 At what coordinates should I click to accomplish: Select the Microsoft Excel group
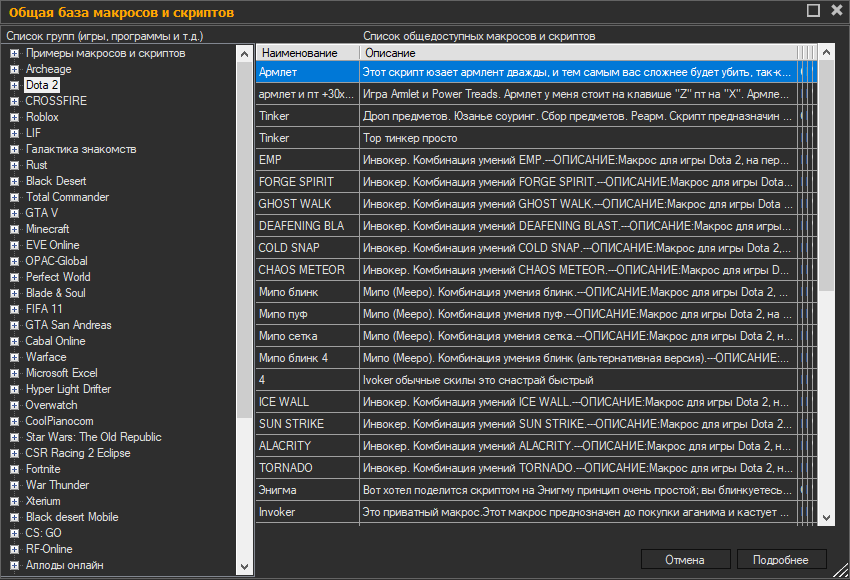click(62, 373)
